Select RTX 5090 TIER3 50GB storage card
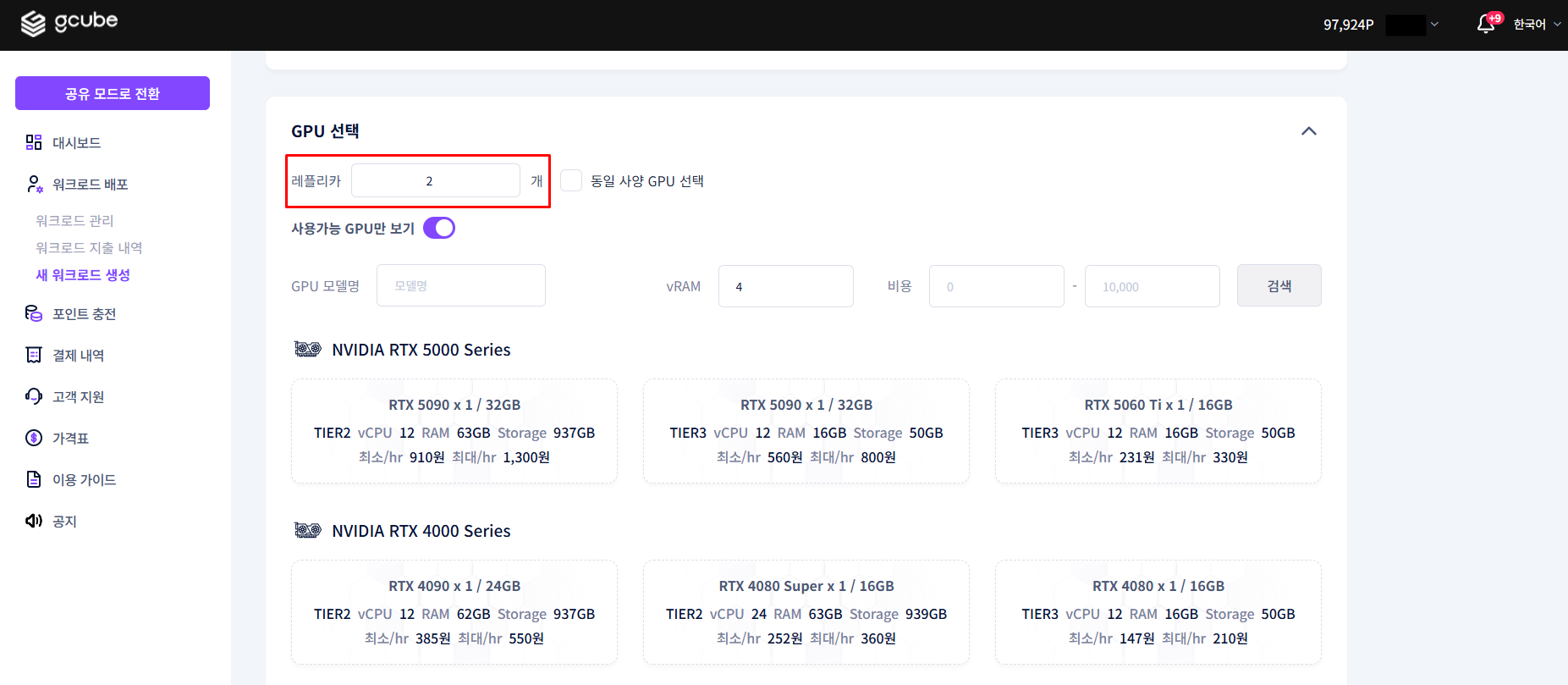Image resolution: width=1568 pixels, height=685 pixels. (806, 431)
